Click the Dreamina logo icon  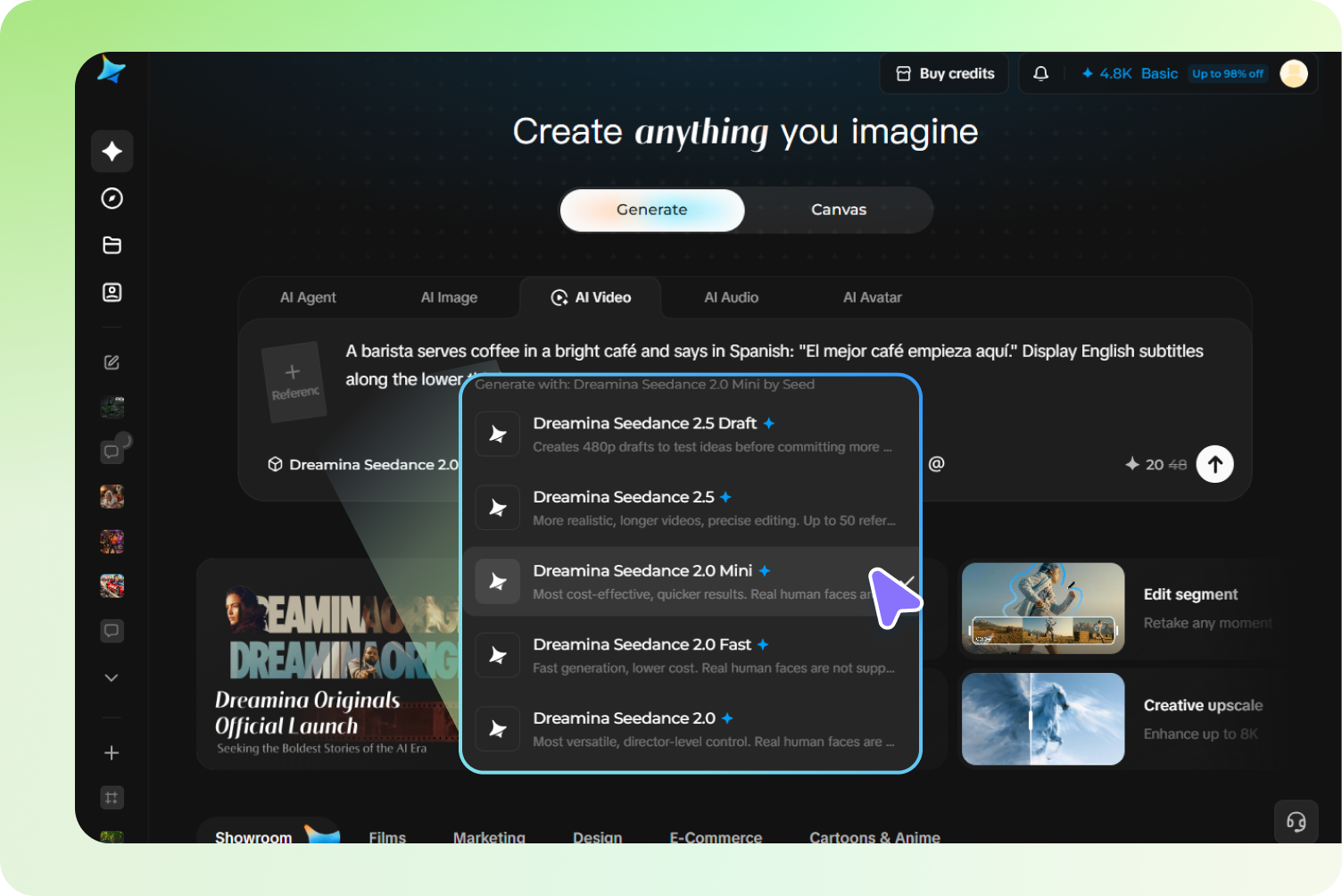(x=112, y=70)
